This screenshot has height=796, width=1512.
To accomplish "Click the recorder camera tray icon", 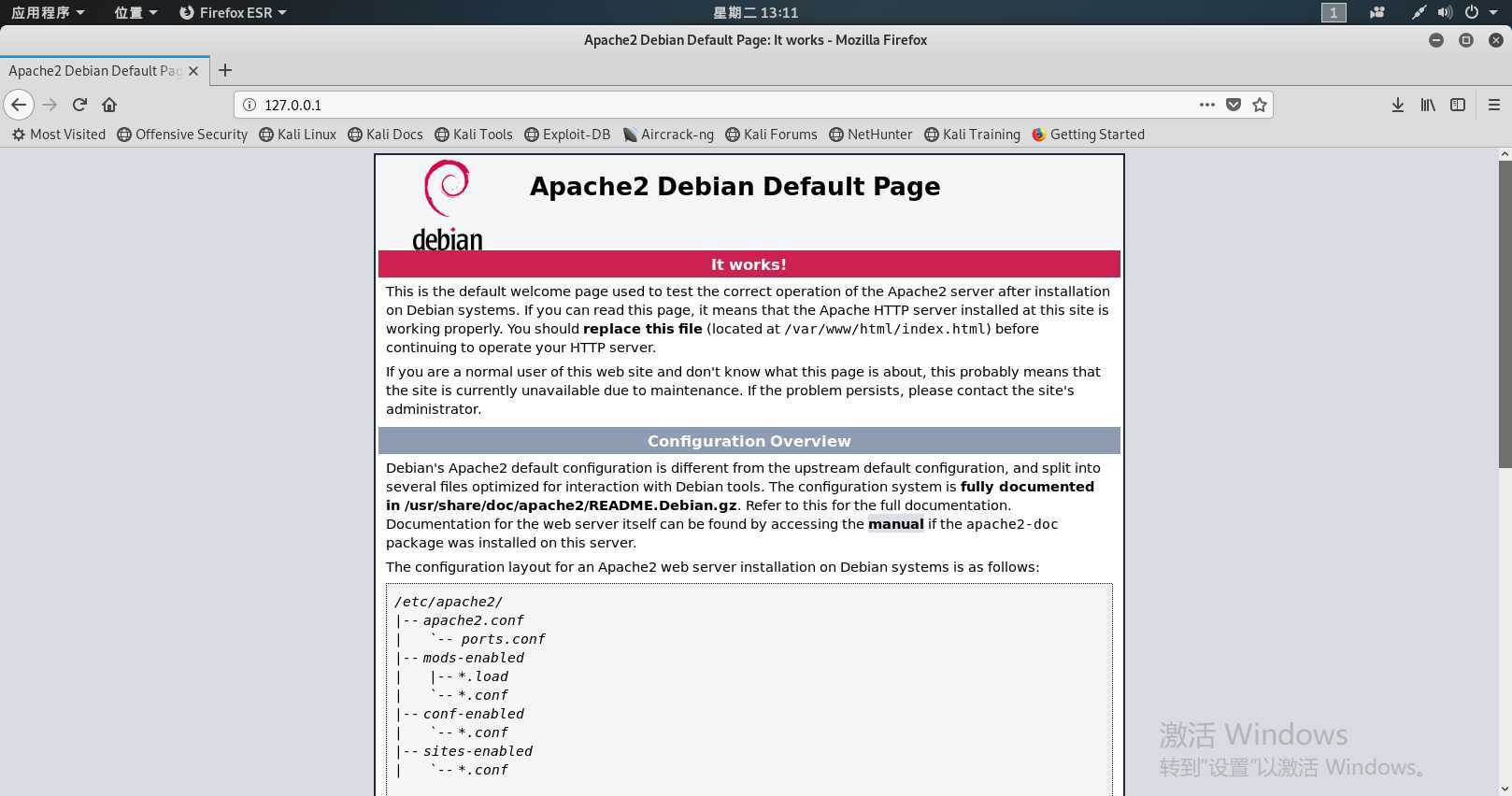I will click(1376, 12).
